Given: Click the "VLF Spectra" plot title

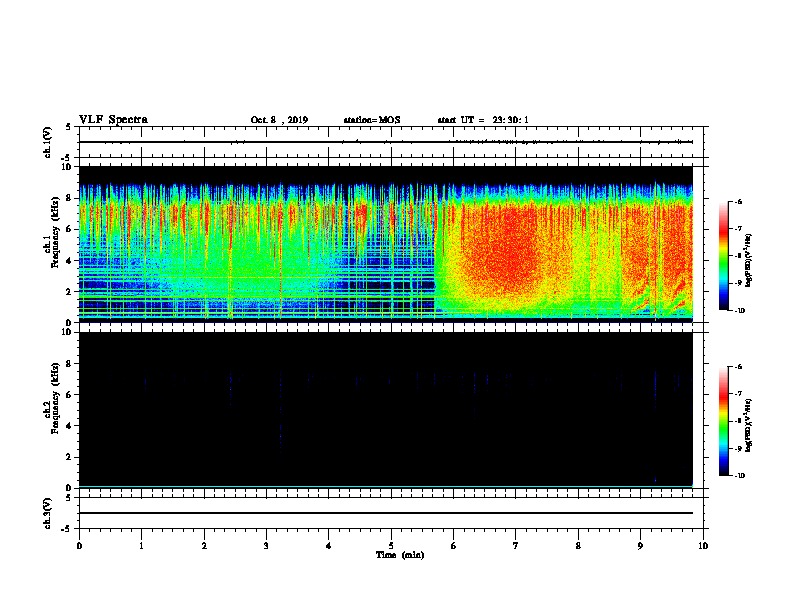Looking at the screenshot, I should (x=113, y=120).
